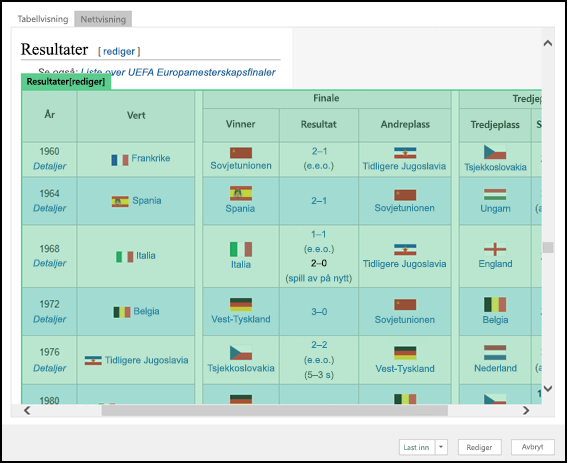567x463 pixels.
Task: Click the 2–1 (e.e.o.) result for 1960
Action: pyautogui.click(x=319, y=158)
